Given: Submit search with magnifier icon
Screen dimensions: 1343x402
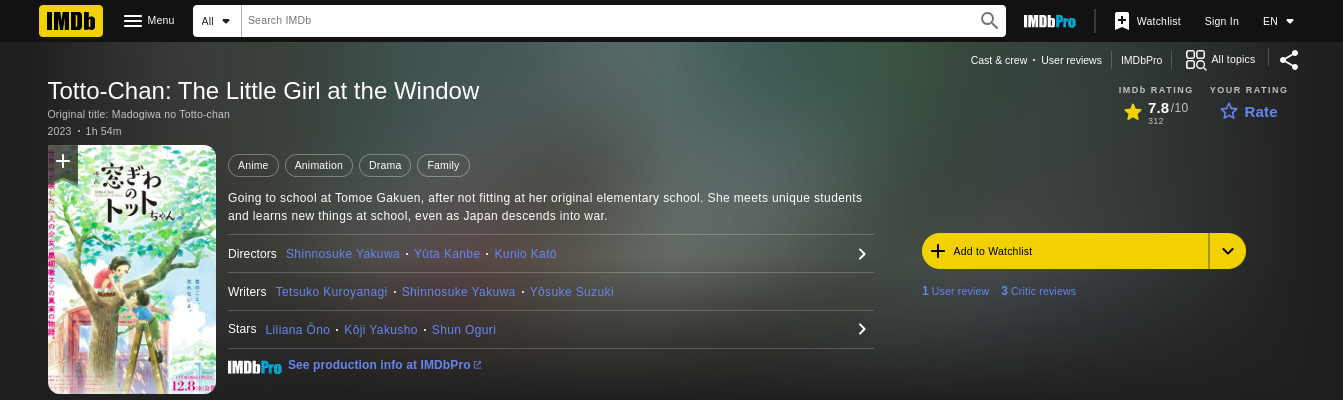Looking at the screenshot, I should coord(989,21).
